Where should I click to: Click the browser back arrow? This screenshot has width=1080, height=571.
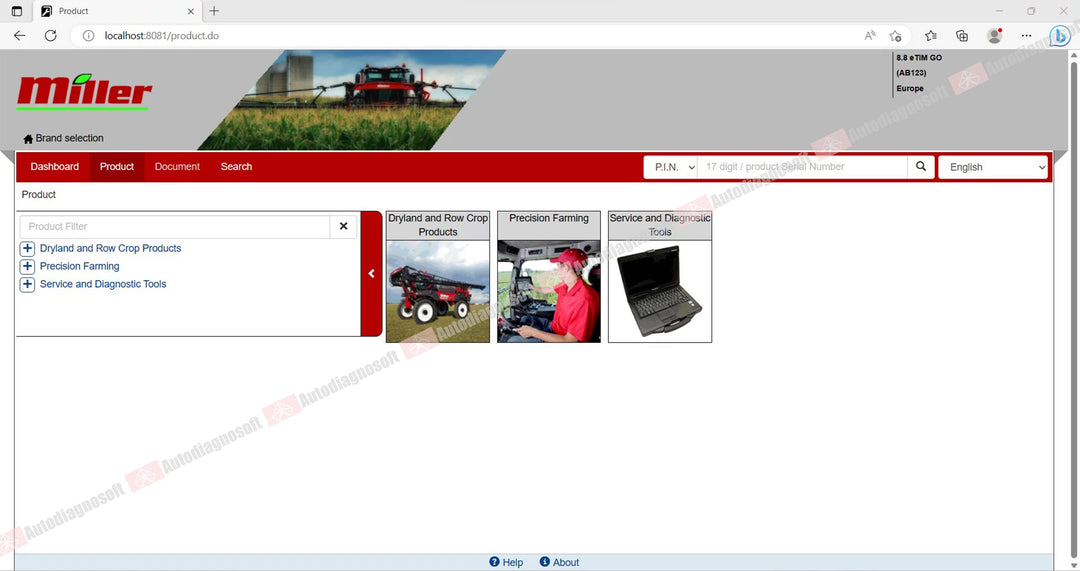[19, 36]
